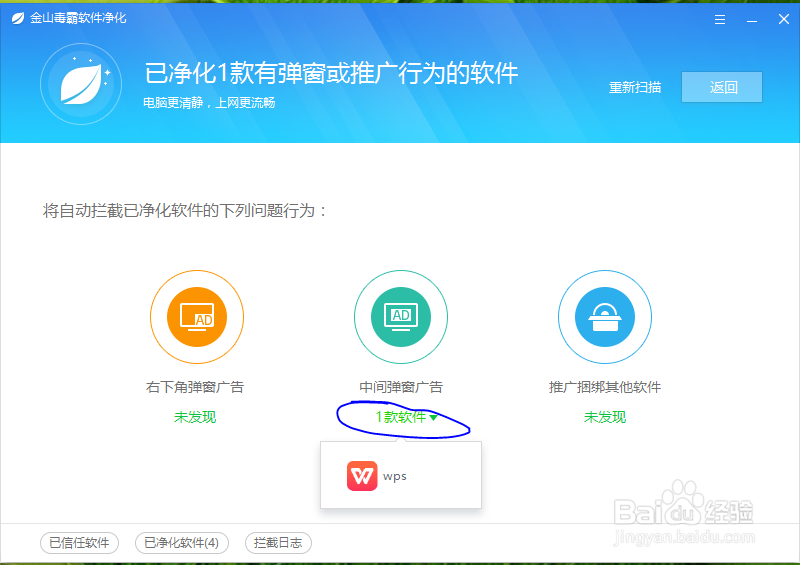Image resolution: width=800 pixels, height=565 pixels.
Task: Click the 中间弹窗广告 label
Action: (401, 387)
